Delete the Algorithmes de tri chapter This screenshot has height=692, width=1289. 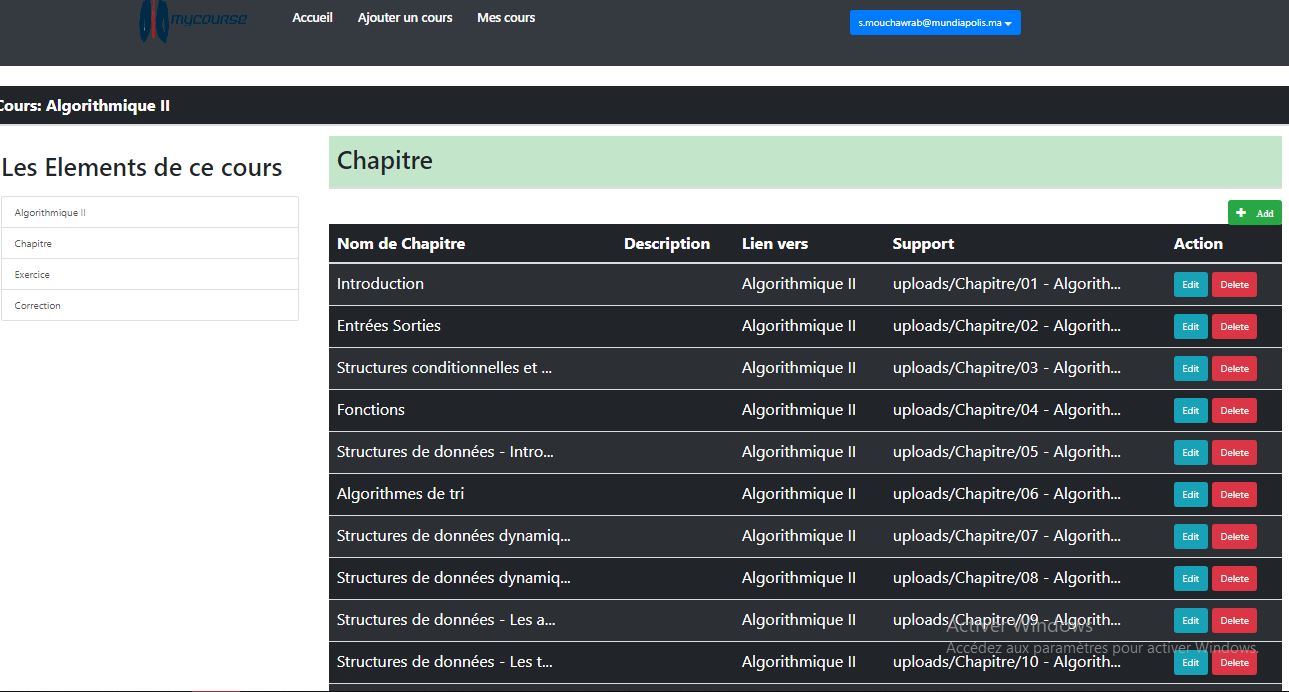[x=1234, y=495]
